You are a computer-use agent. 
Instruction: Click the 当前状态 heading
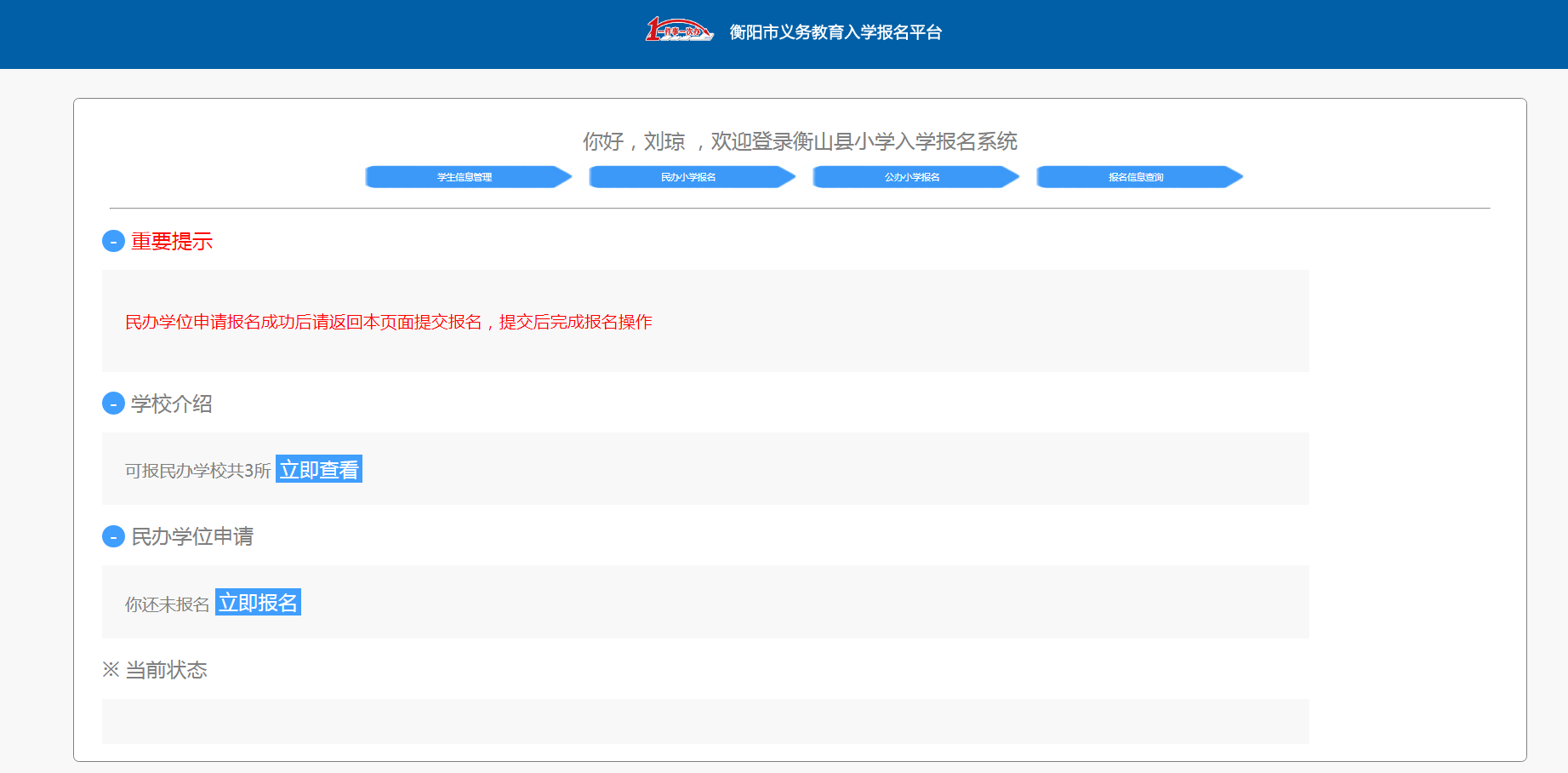pos(167,670)
